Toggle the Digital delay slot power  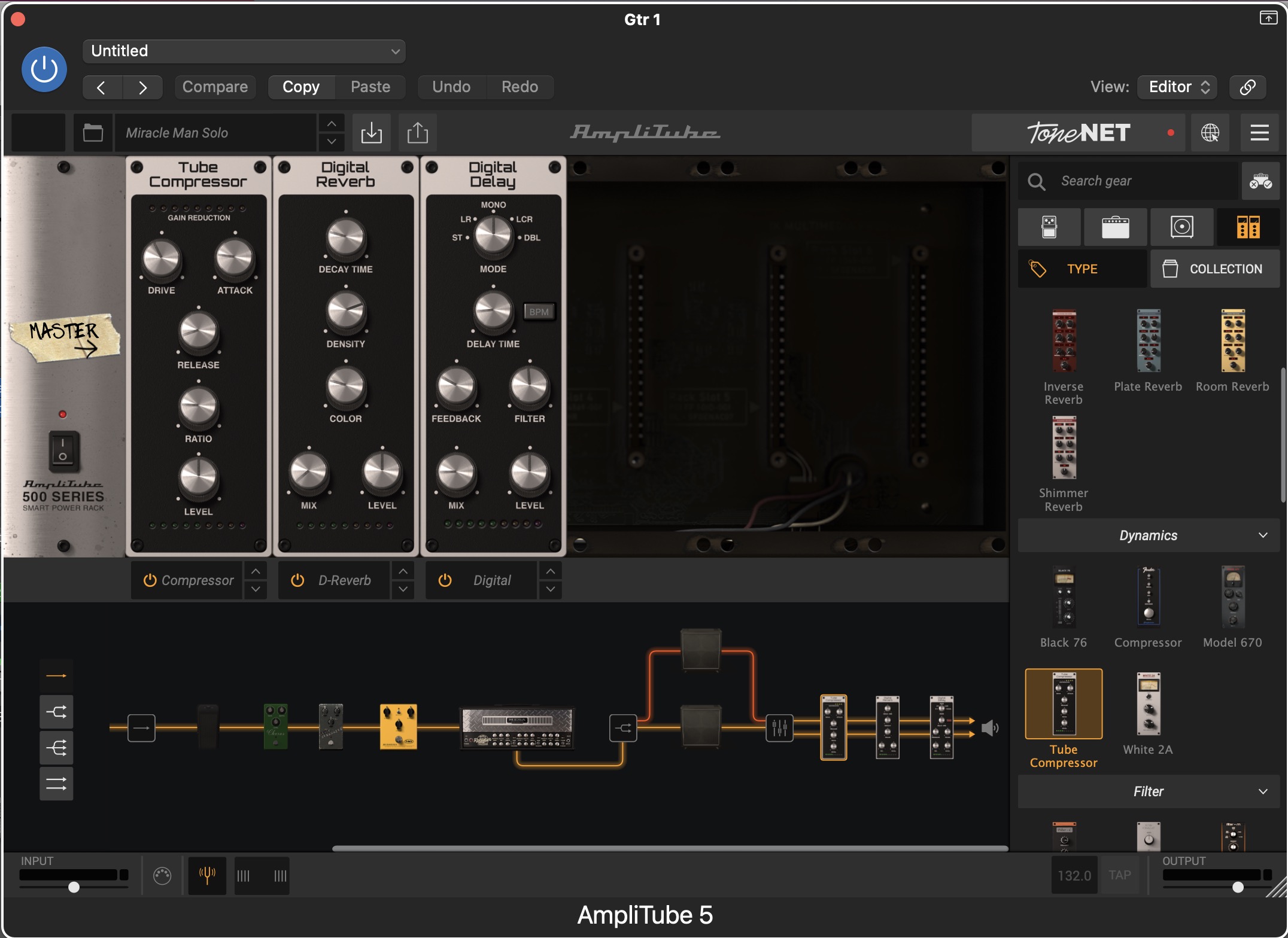point(445,580)
